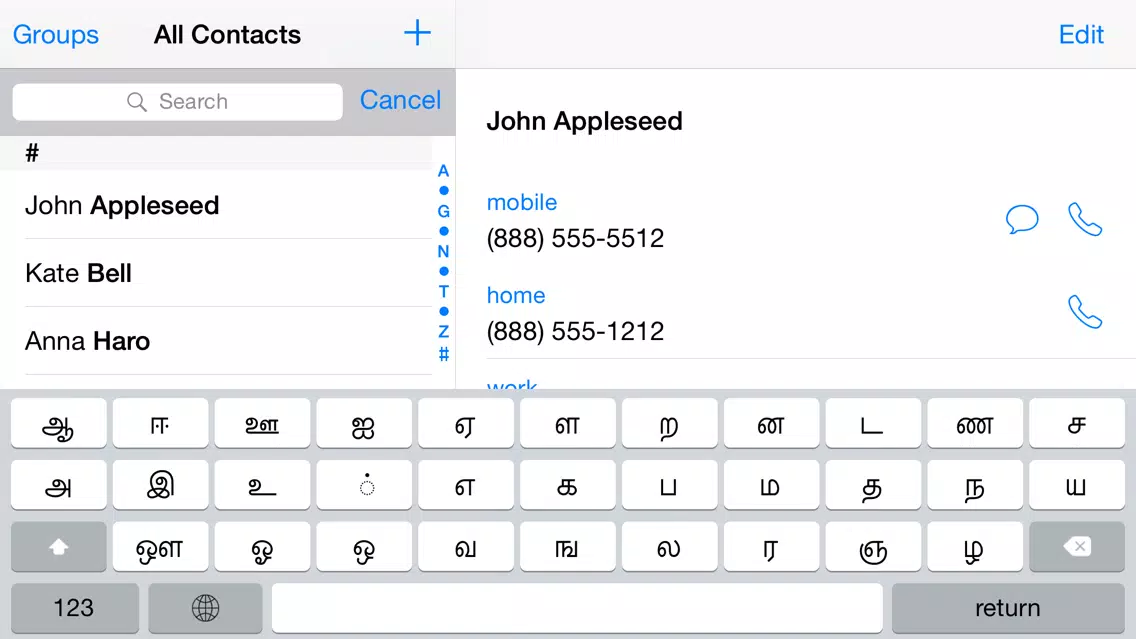Screen dimensions: 1136x639
Task: Tap the Tamil key ஊ
Action: click(x=262, y=423)
